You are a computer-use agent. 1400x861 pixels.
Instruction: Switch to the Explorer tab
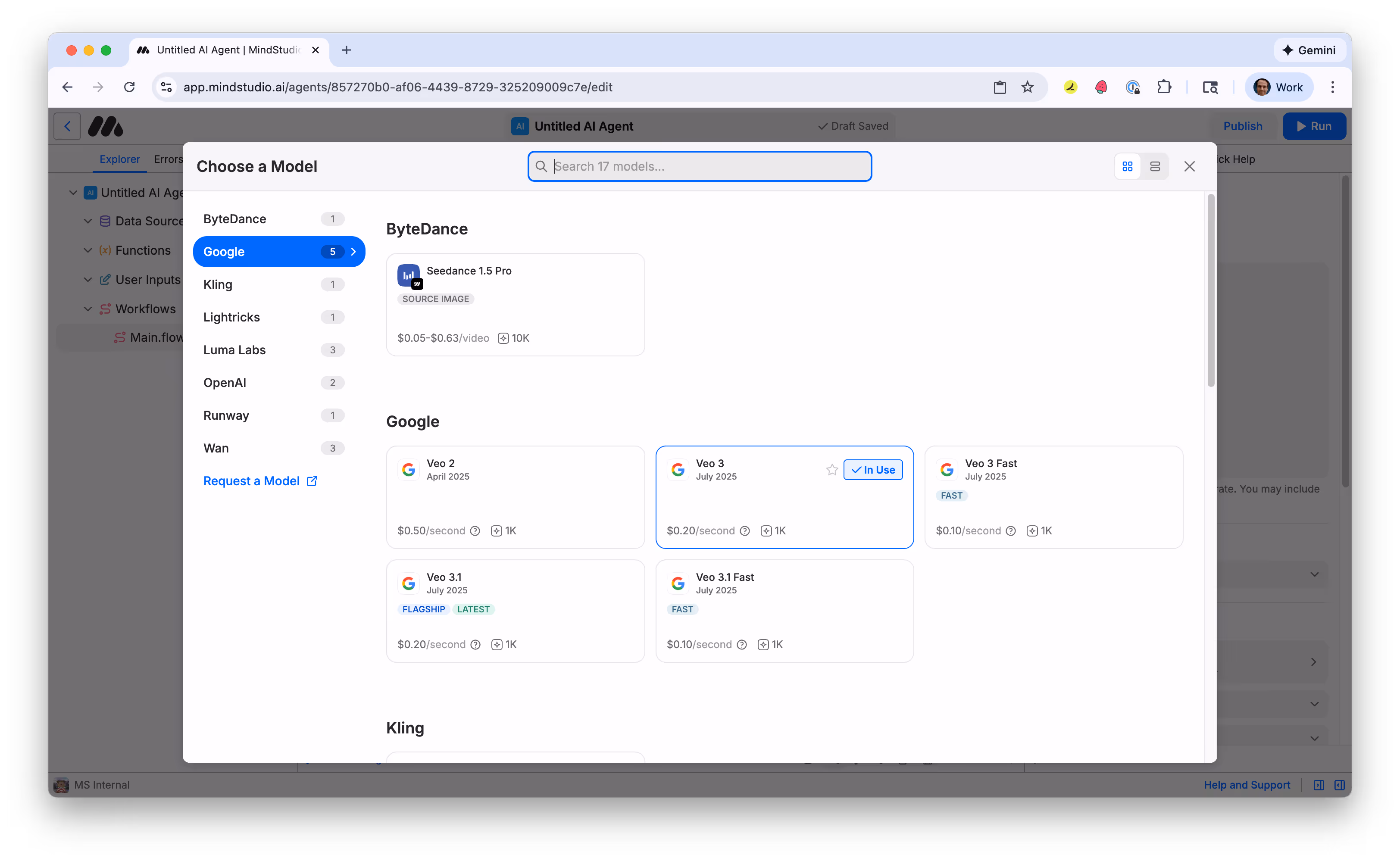[x=119, y=159]
